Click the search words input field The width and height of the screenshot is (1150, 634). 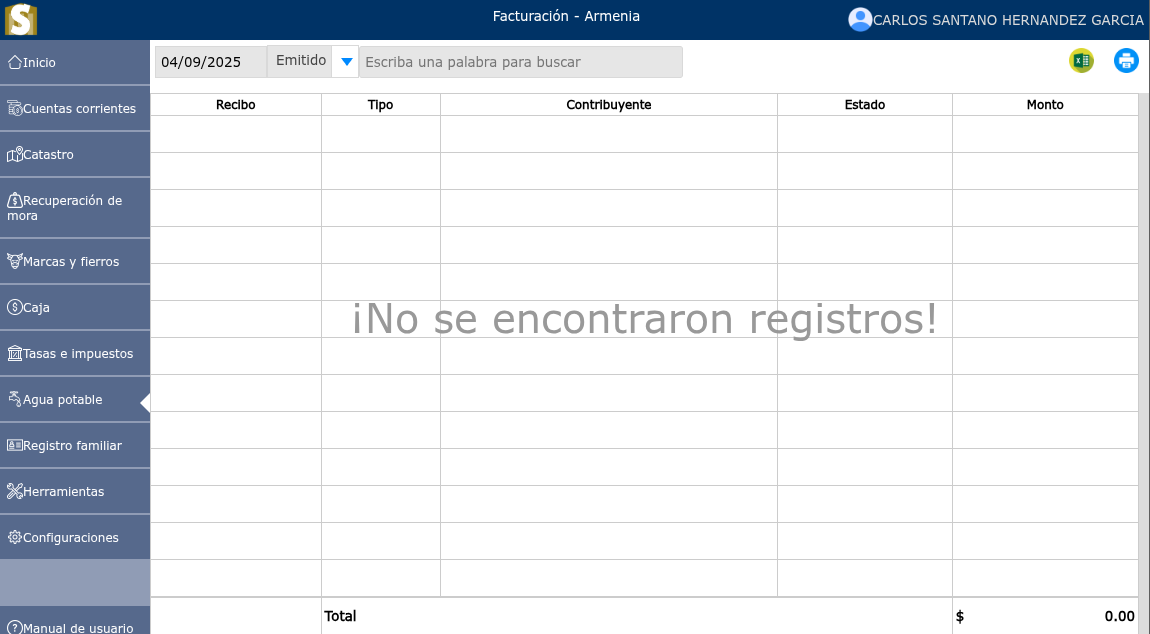click(520, 61)
